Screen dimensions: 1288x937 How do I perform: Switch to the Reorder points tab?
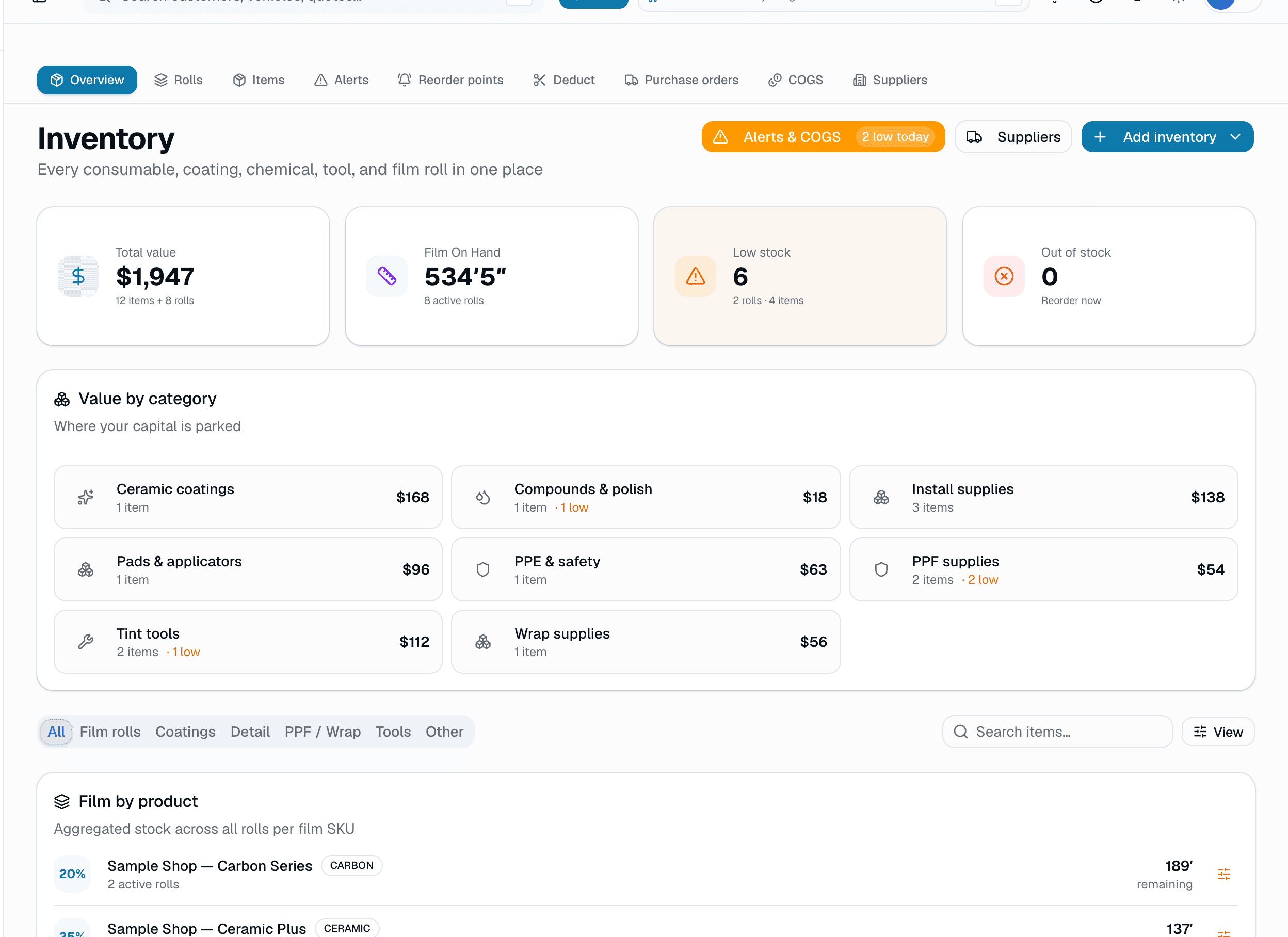click(x=450, y=80)
